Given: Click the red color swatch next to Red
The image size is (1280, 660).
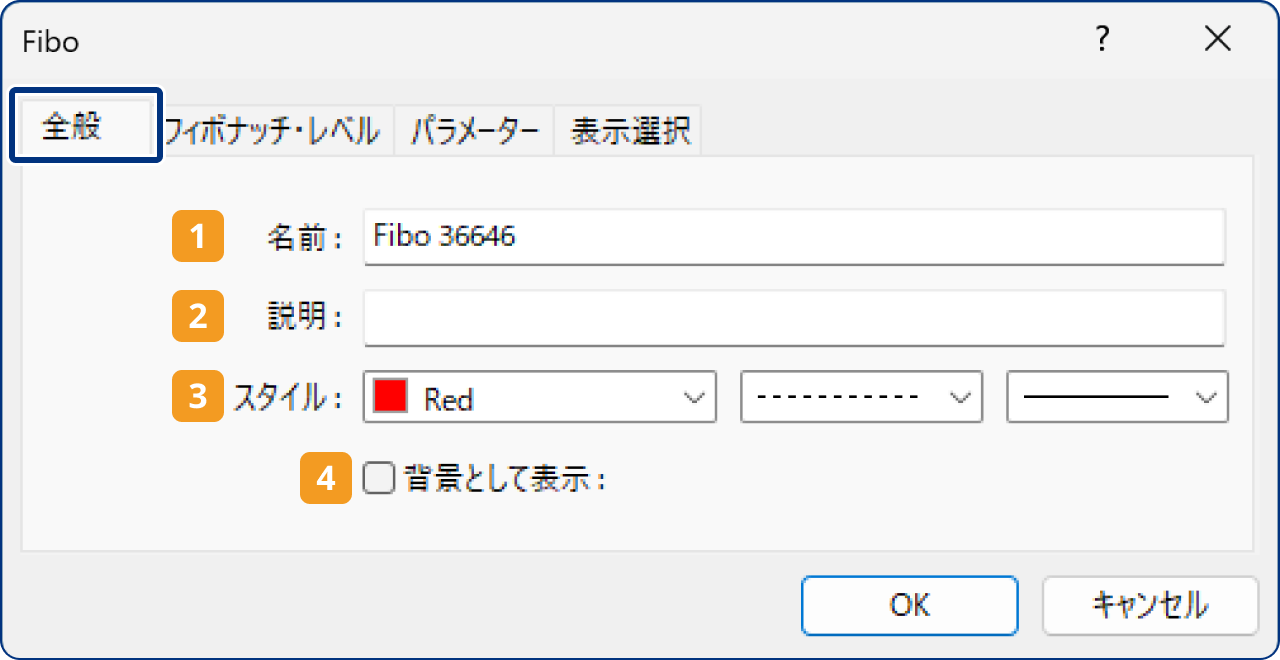Looking at the screenshot, I should point(390,396).
